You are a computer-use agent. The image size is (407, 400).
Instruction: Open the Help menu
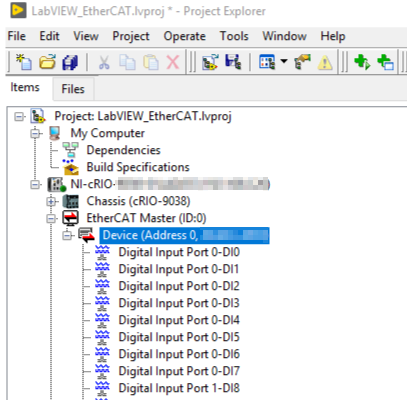tap(333, 36)
